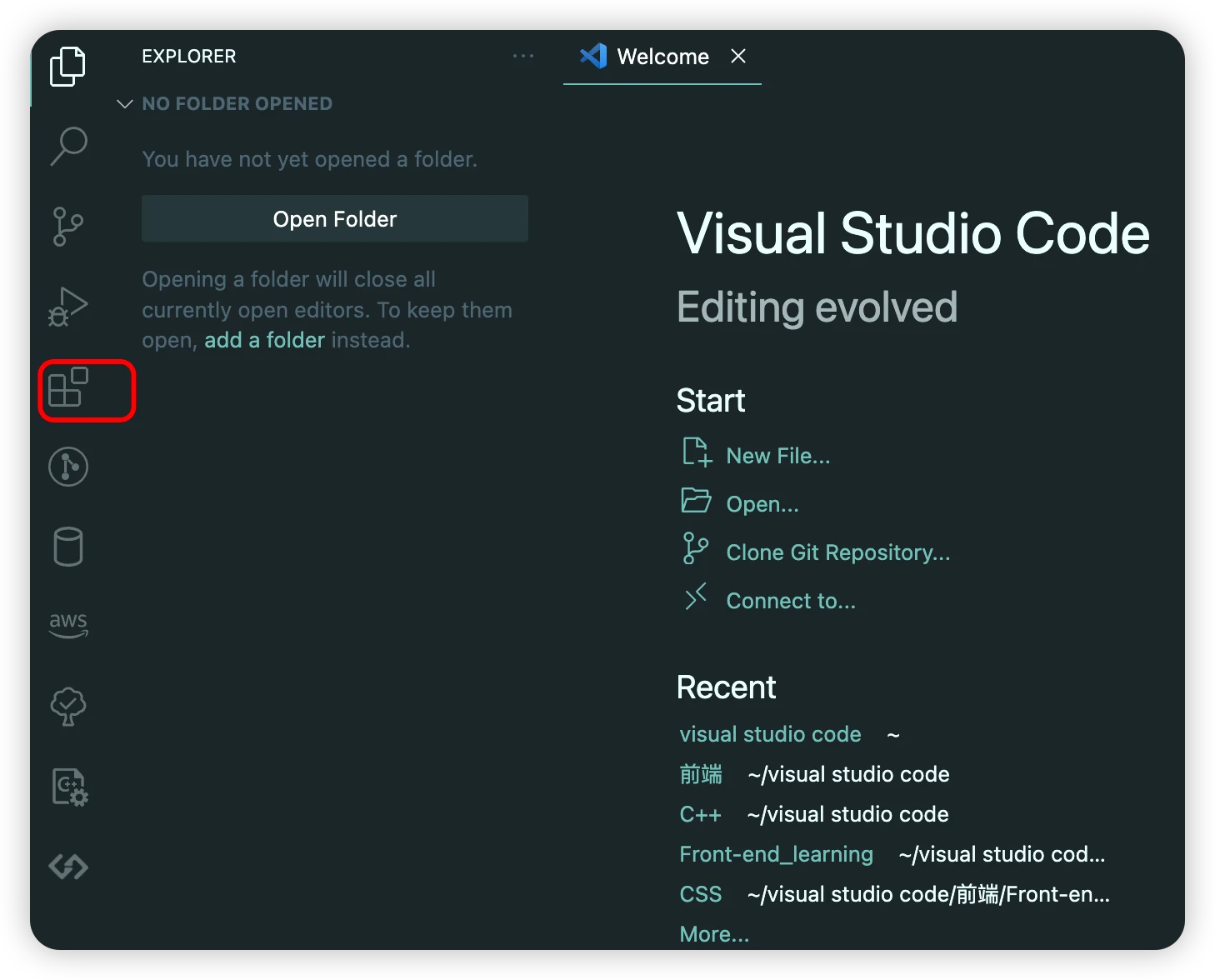Screen dimensions: 1215x980
Task: Open recent 'visual studio code' folder
Action: [770, 734]
